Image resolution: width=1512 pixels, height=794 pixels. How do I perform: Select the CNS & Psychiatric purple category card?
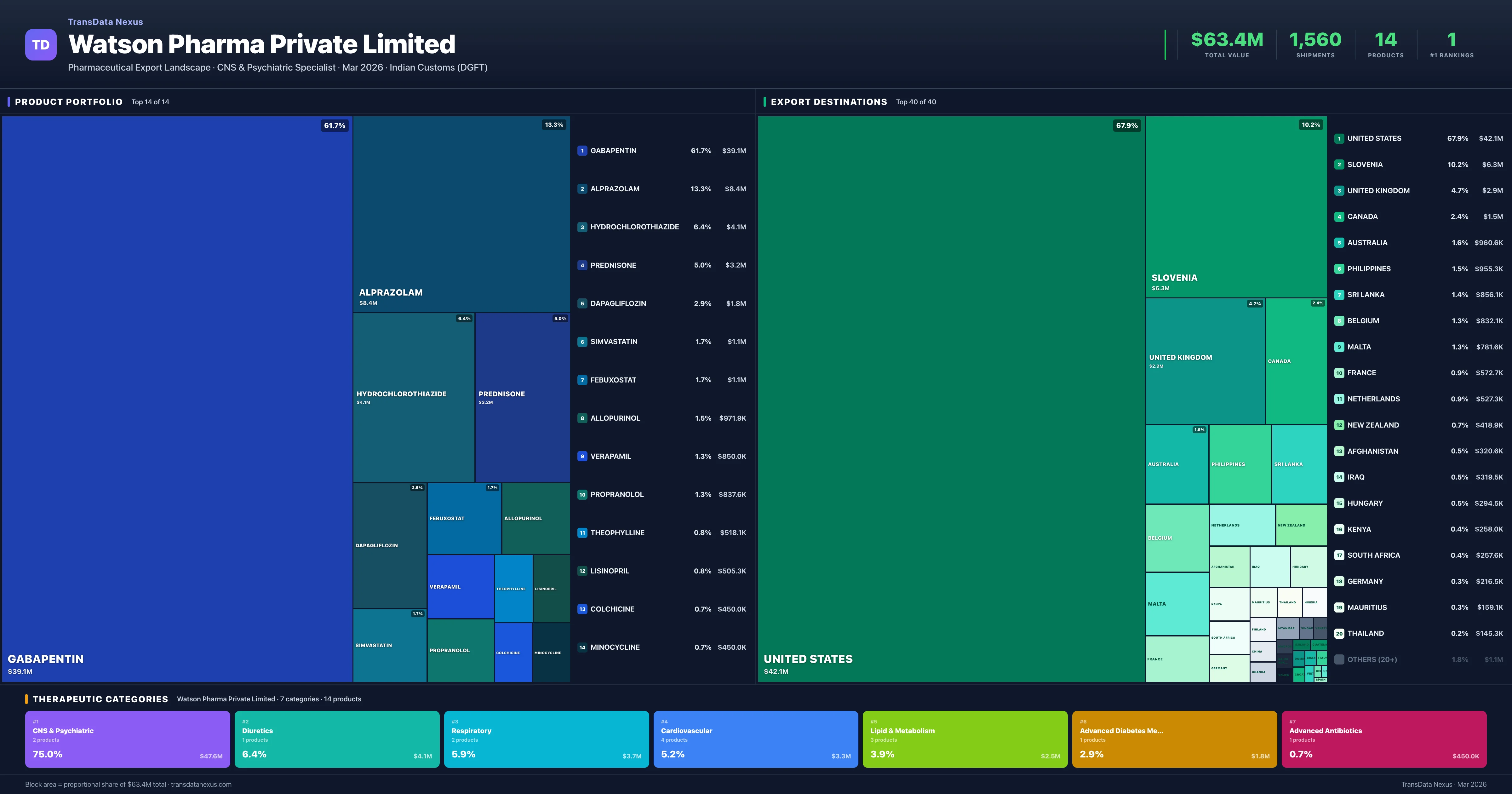click(127, 739)
